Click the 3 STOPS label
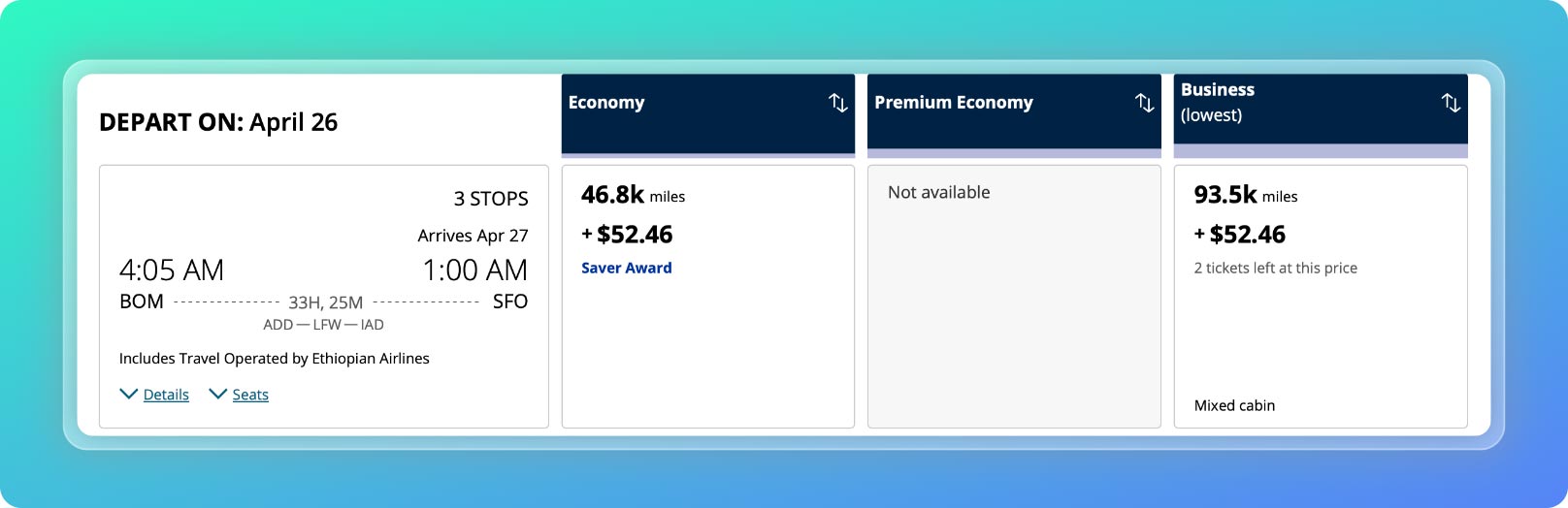1568x508 pixels. (x=491, y=199)
